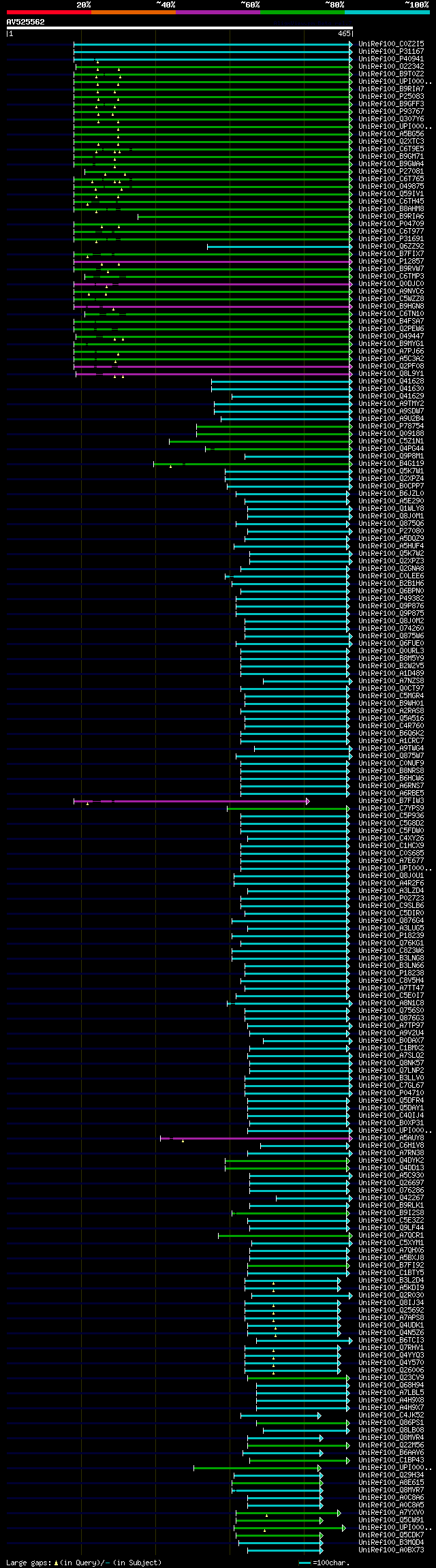Screen dimensions: 436x1568
Task: Open hit UniRef100_B9I2S8
Action: (x=391, y=1213)
